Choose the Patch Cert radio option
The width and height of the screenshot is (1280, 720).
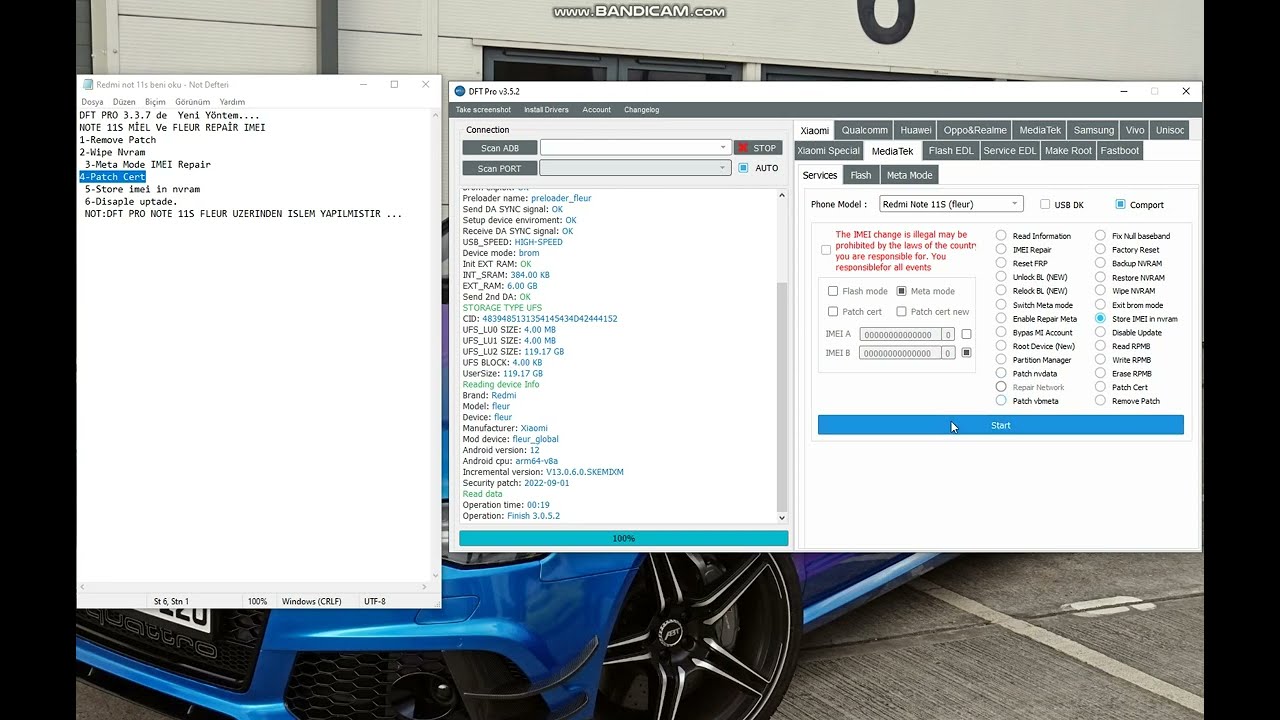[1100, 387]
